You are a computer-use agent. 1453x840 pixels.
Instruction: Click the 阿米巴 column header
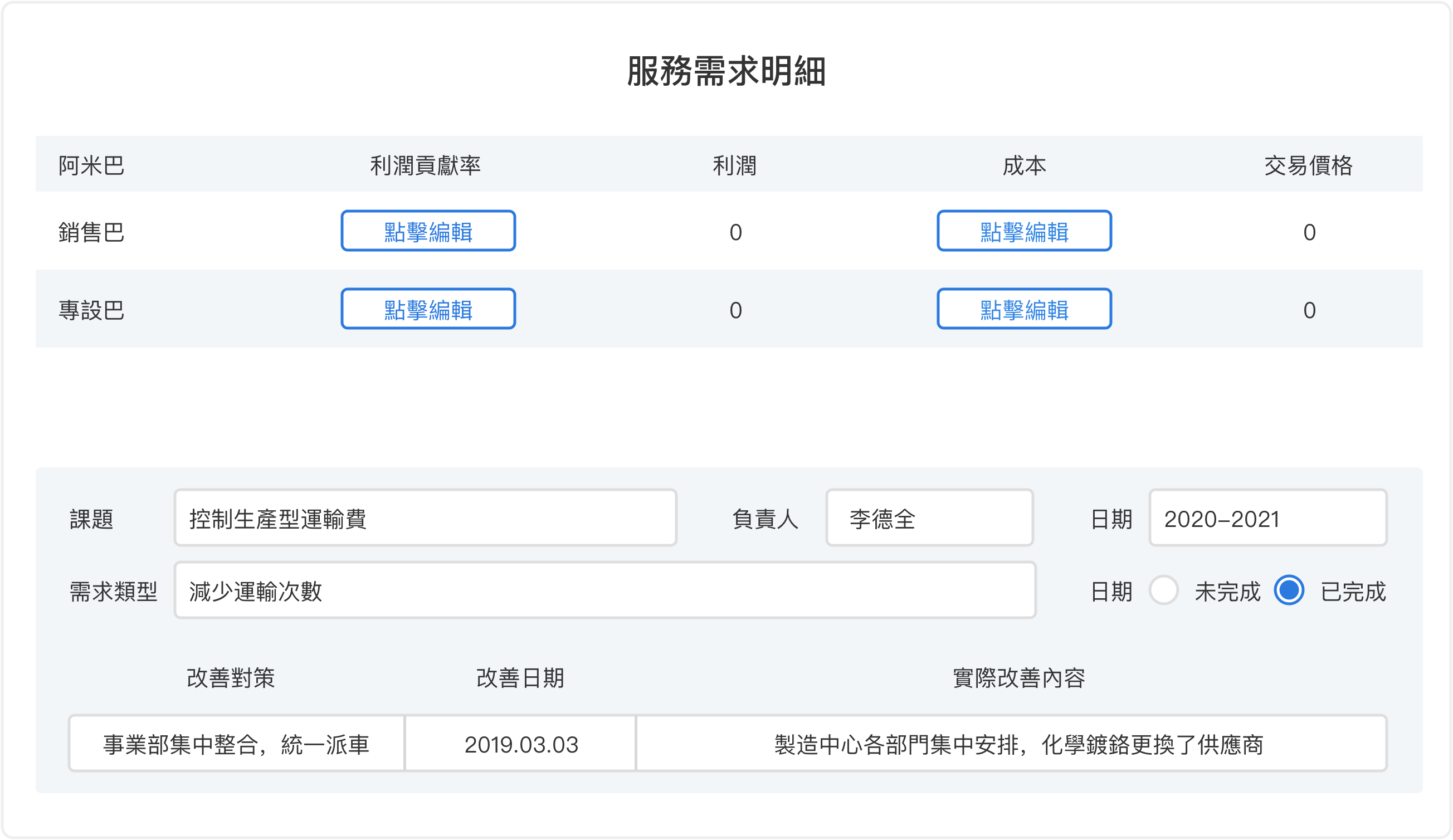point(92,165)
